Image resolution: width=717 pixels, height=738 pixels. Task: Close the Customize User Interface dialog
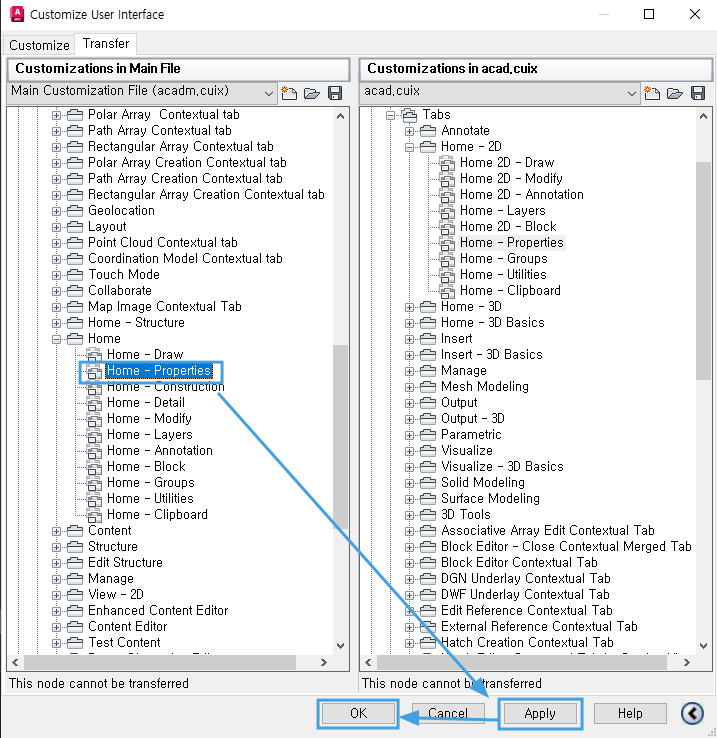click(695, 14)
